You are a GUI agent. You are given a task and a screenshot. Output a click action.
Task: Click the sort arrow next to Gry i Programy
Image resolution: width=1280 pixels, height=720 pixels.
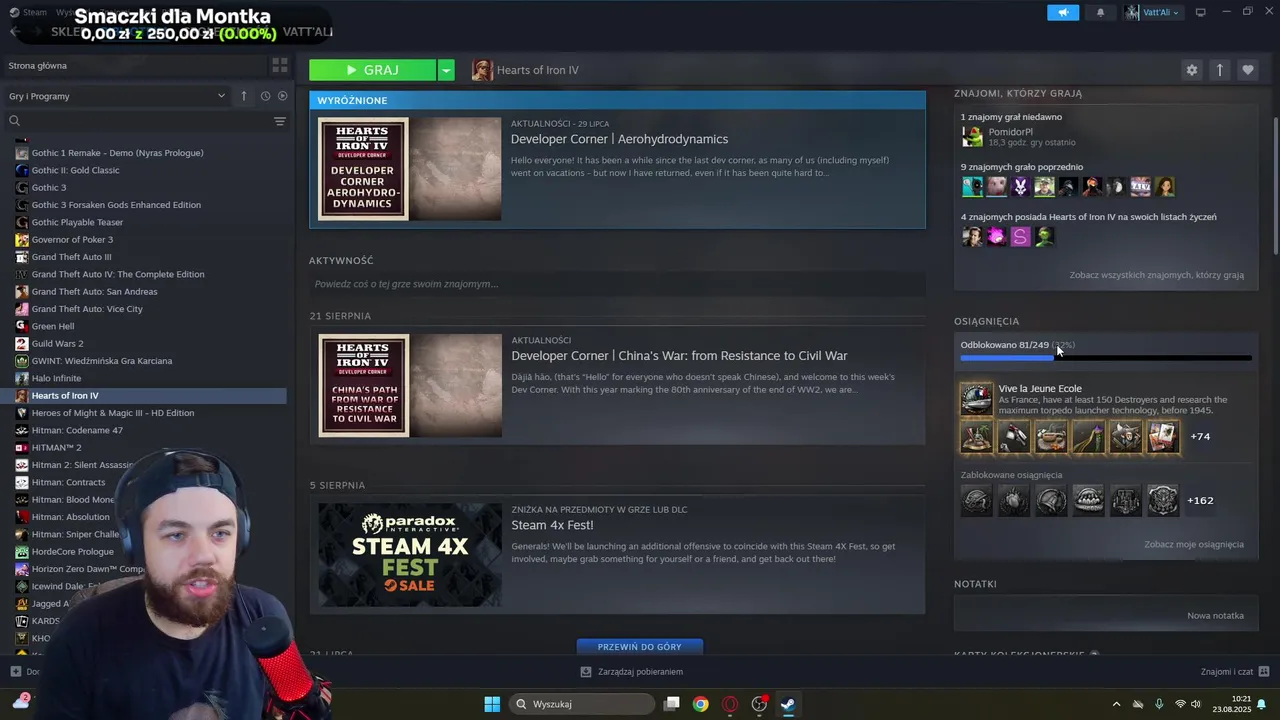[x=243, y=96]
